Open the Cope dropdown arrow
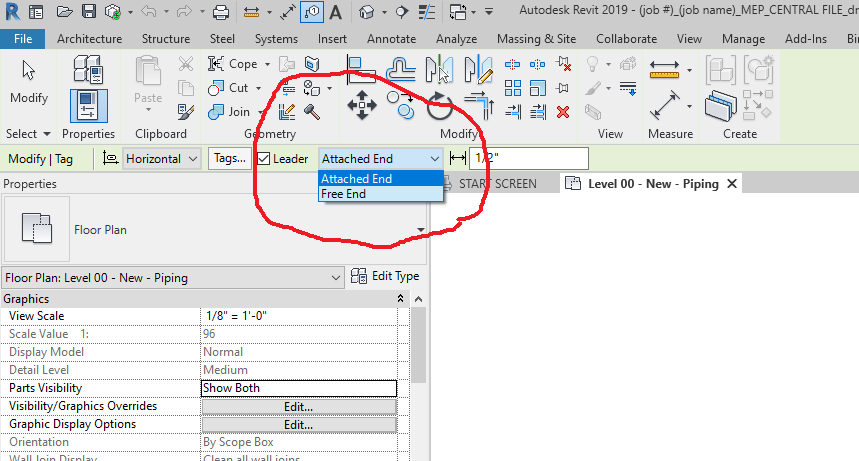The width and height of the screenshot is (859, 461). [267, 64]
